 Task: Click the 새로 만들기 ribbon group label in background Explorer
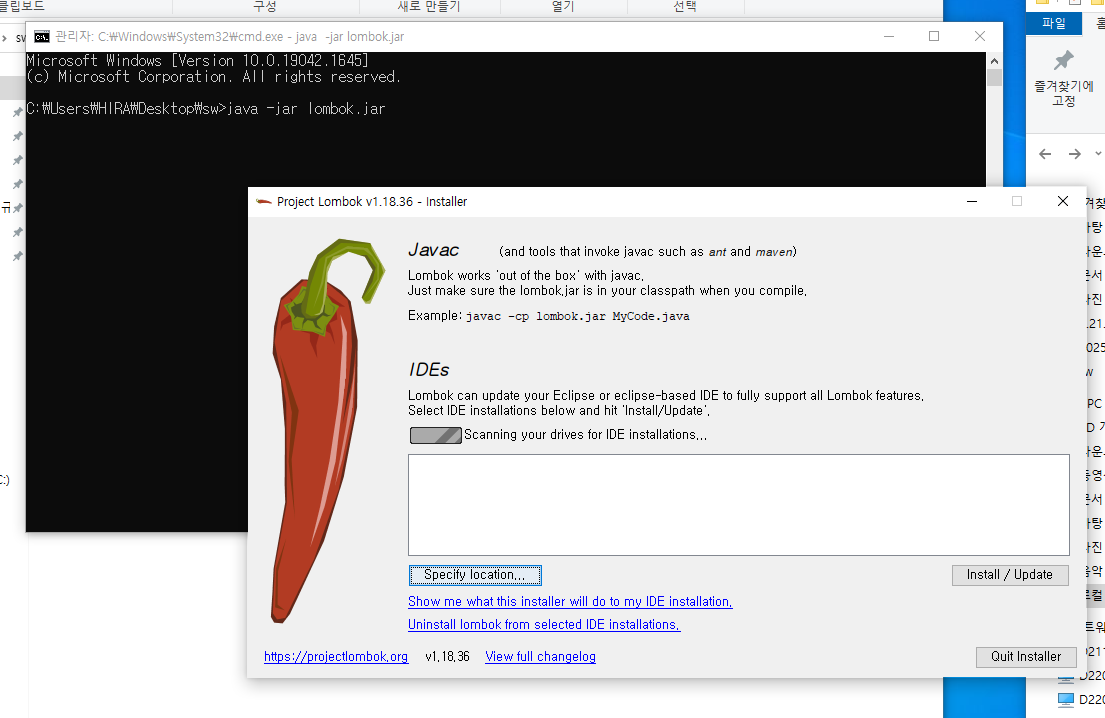click(428, 6)
